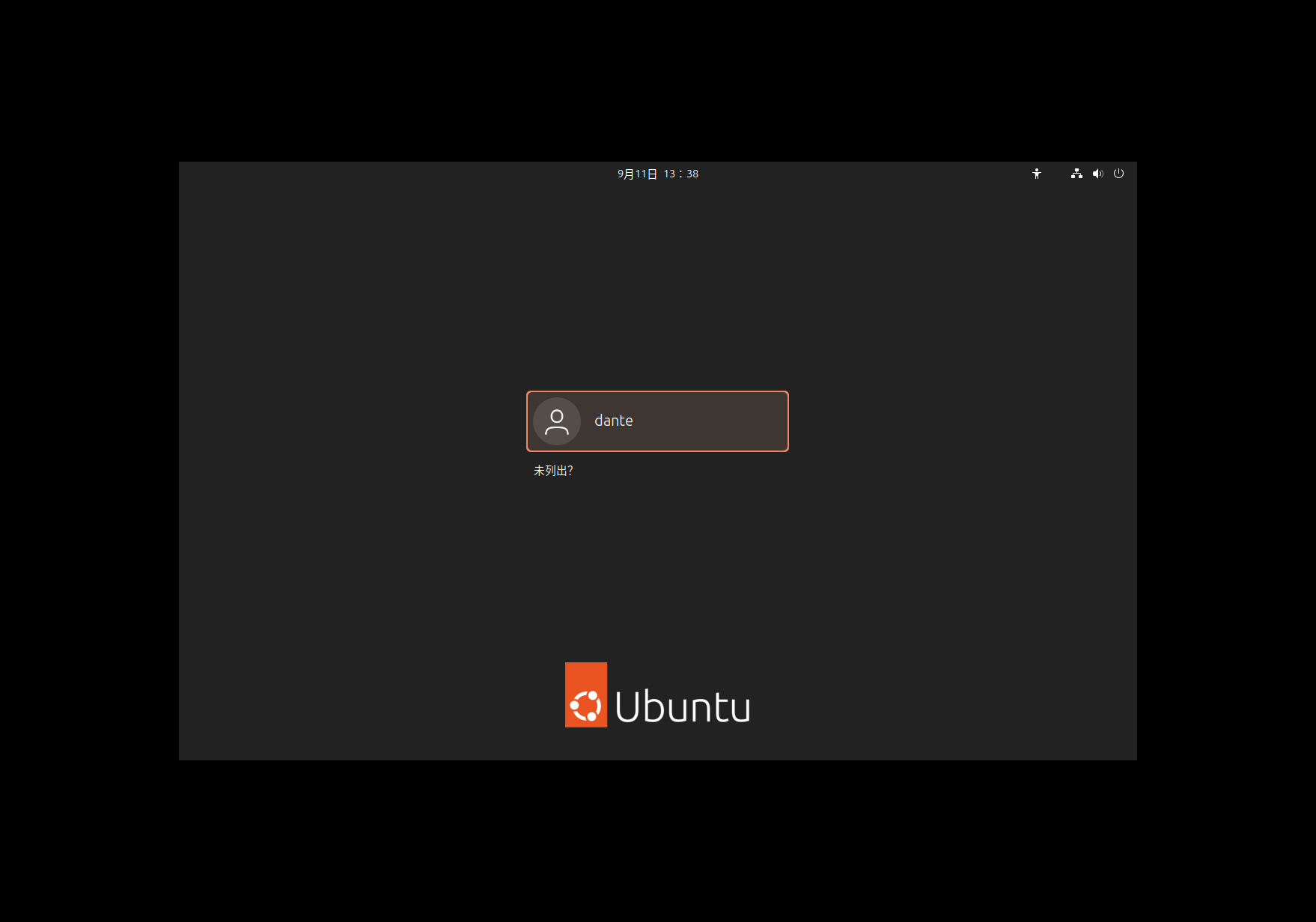Select the dante user account
The height and width of the screenshot is (922, 1316).
pyautogui.click(x=657, y=421)
